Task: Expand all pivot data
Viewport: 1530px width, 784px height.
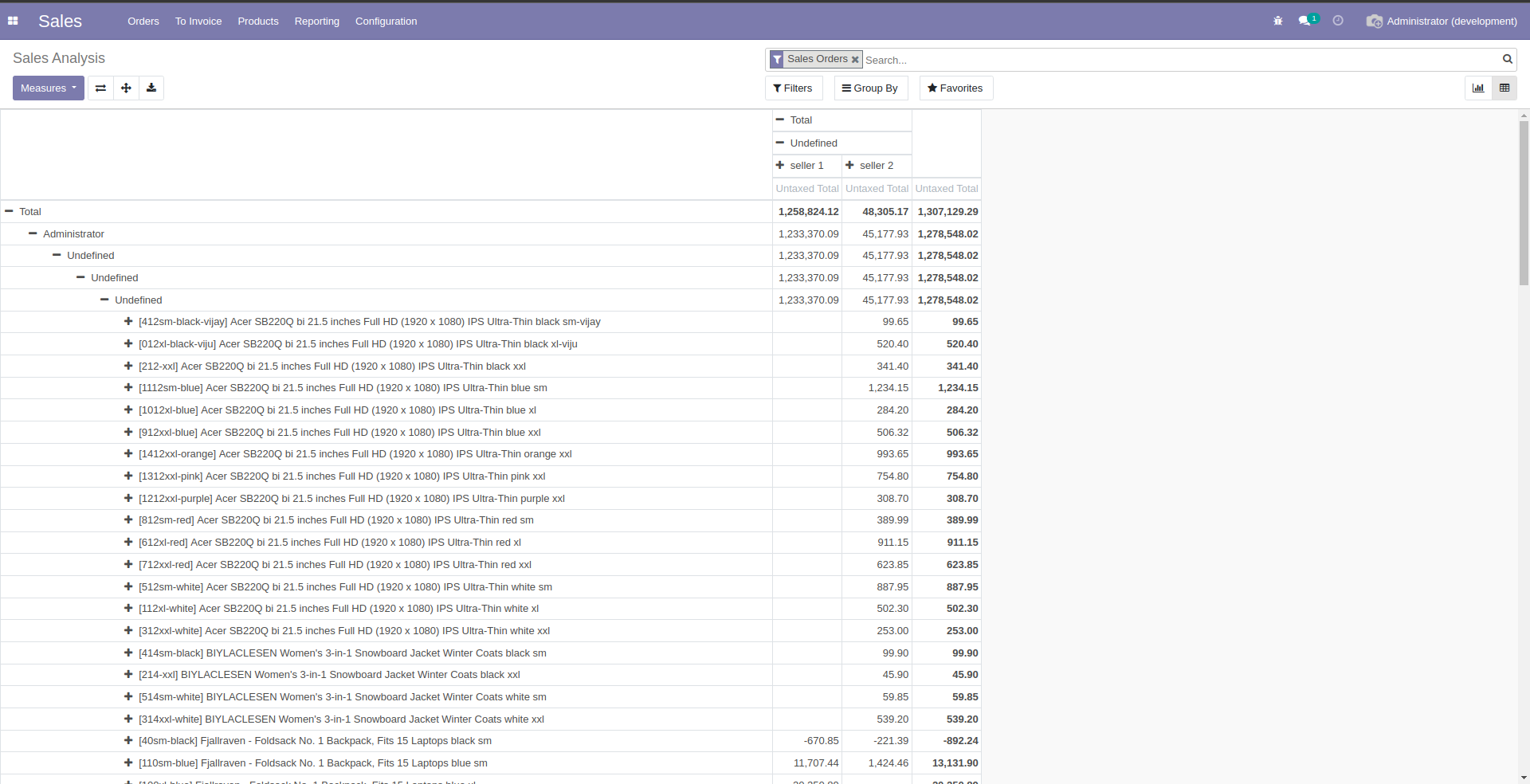Action: click(125, 88)
